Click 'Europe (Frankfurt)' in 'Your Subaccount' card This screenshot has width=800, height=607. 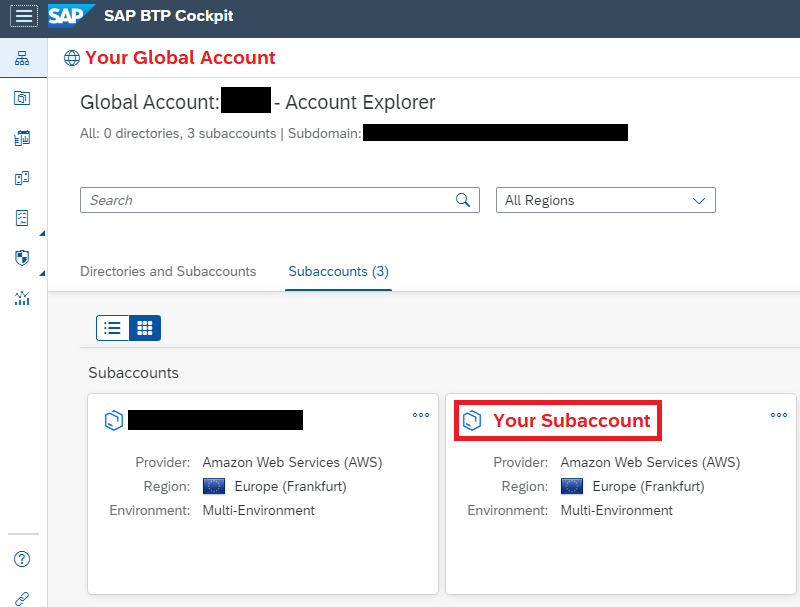(x=648, y=486)
